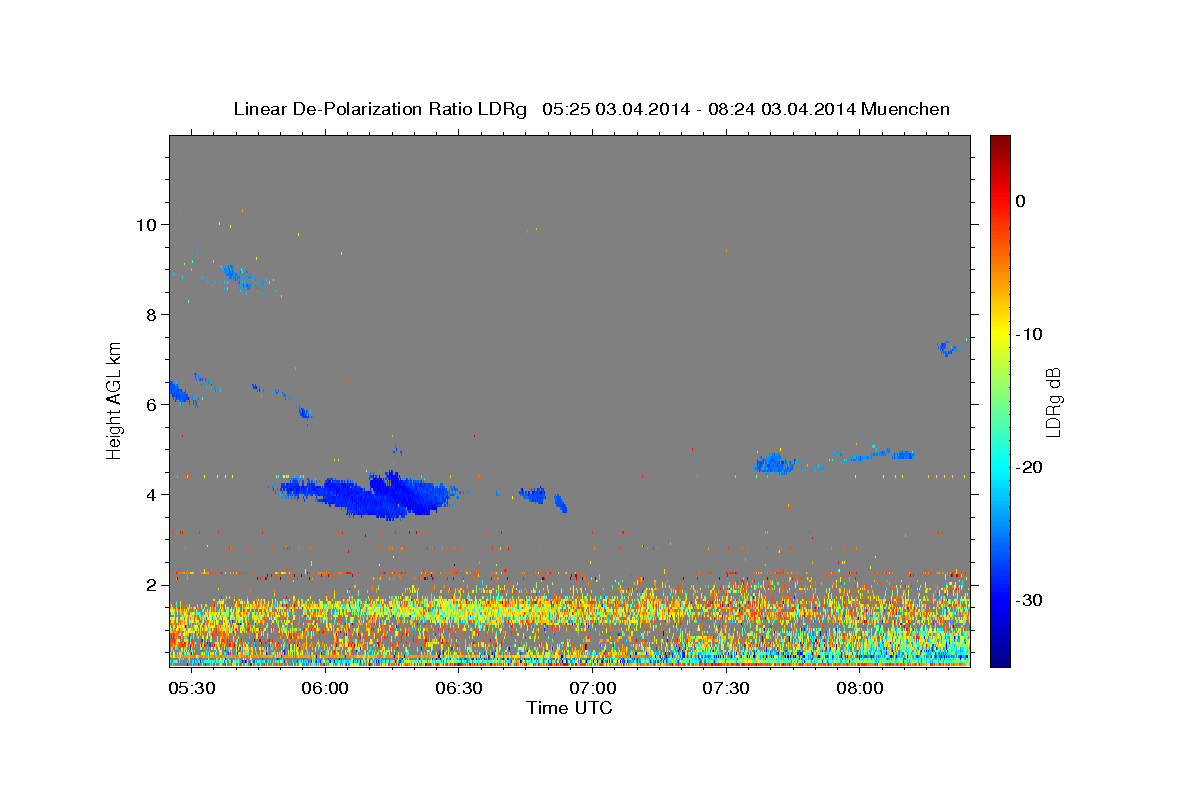Click the height tick label 6
This screenshot has height=800, width=1200.
(x=151, y=404)
